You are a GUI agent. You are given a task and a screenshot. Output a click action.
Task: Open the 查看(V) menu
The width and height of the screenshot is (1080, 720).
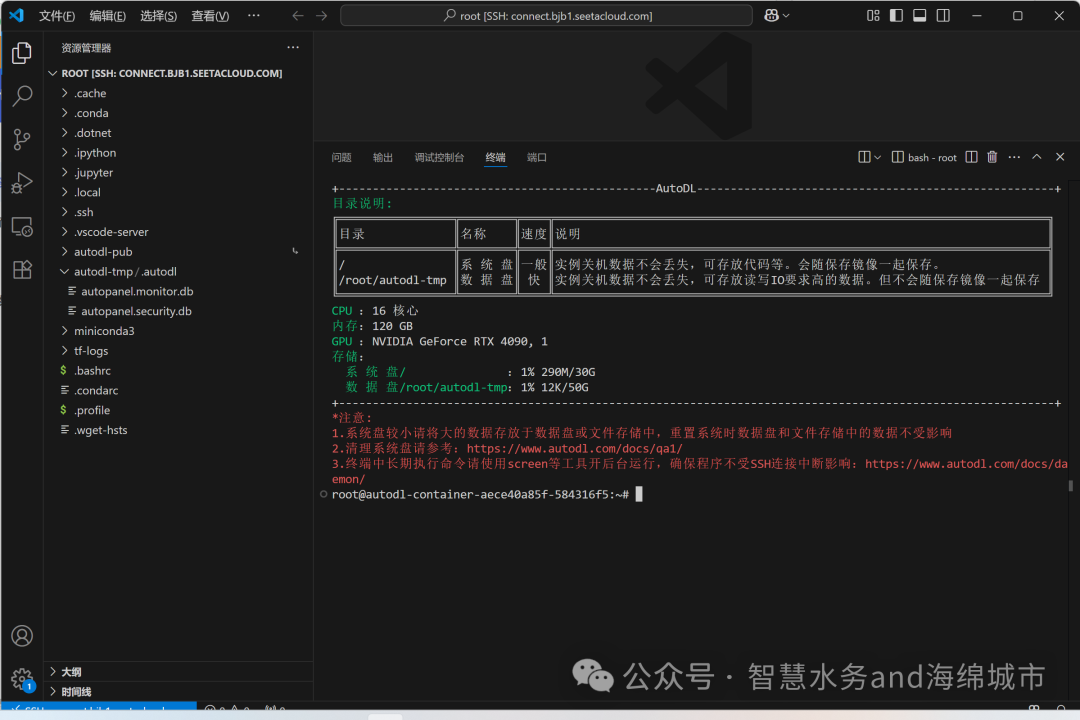[210, 16]
